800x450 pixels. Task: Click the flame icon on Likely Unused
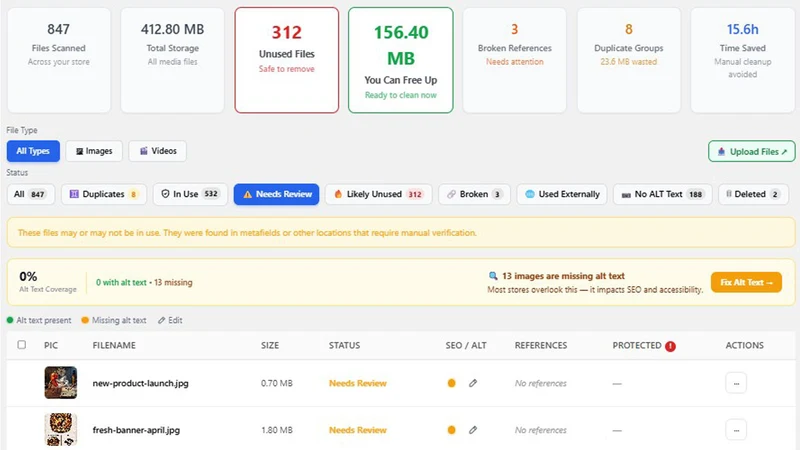(x=338, y=194)
